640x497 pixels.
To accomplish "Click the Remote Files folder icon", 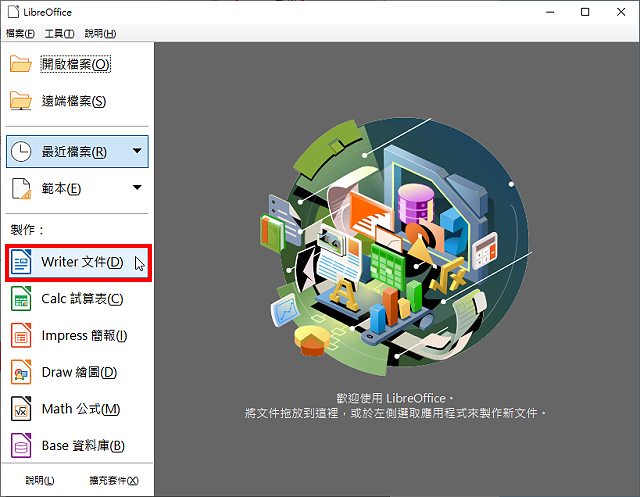I will pos(20,101).
